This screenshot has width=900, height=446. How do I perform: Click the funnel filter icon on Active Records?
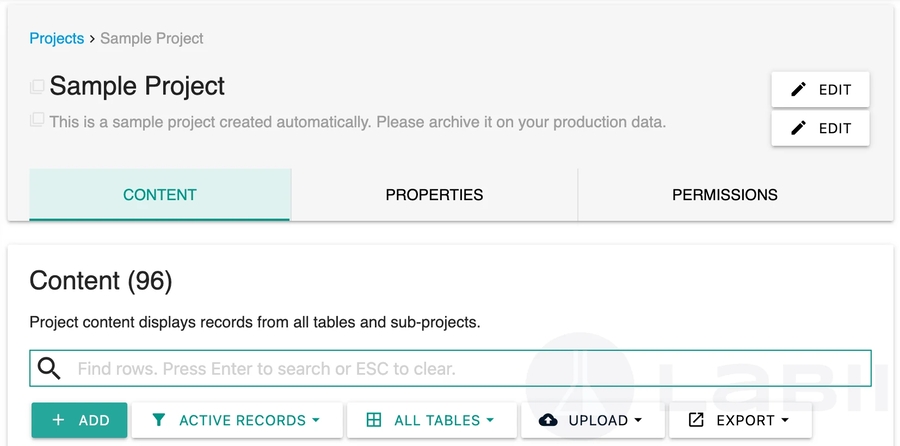158,421
